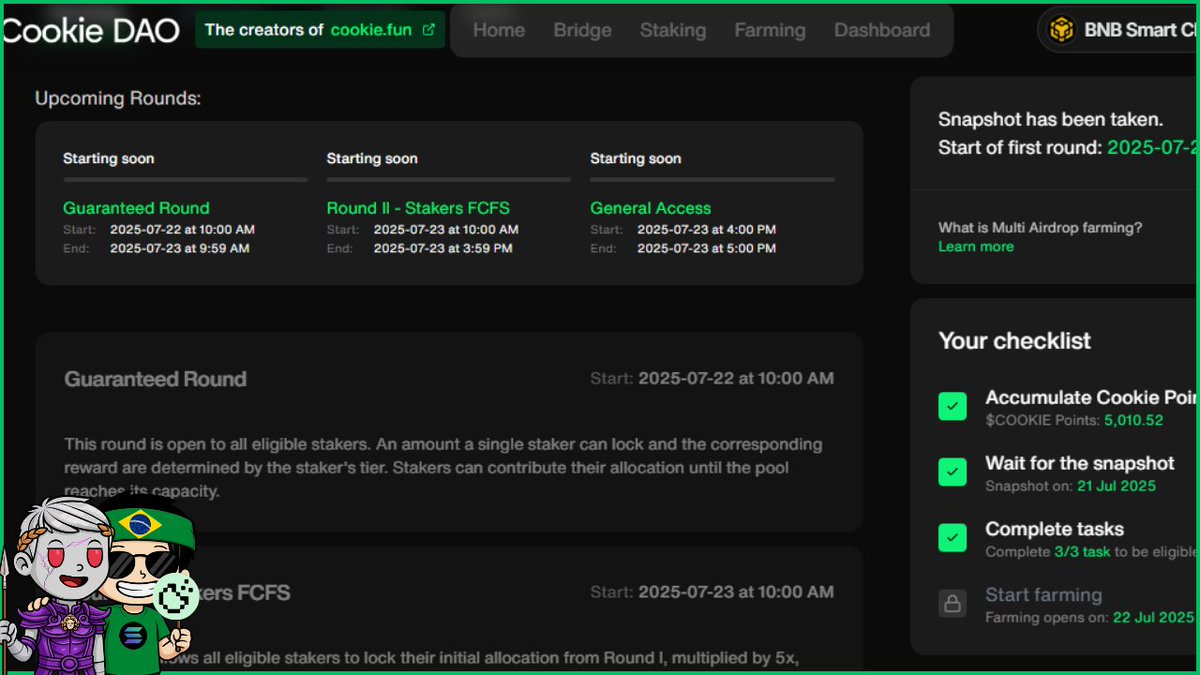Click the 3/3 task completion text

point(1082,551)
